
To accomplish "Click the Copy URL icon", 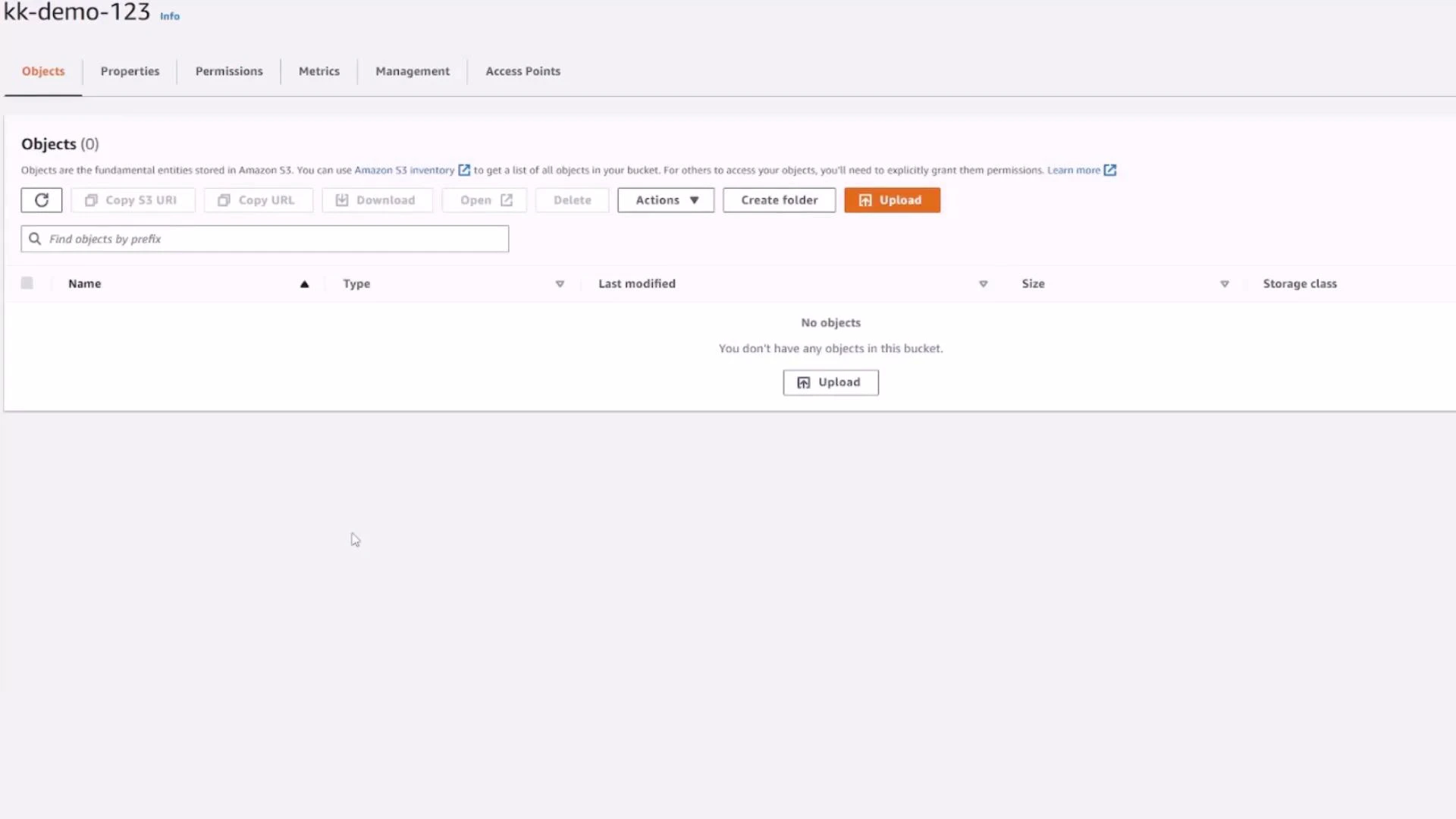I will [224, 199].
